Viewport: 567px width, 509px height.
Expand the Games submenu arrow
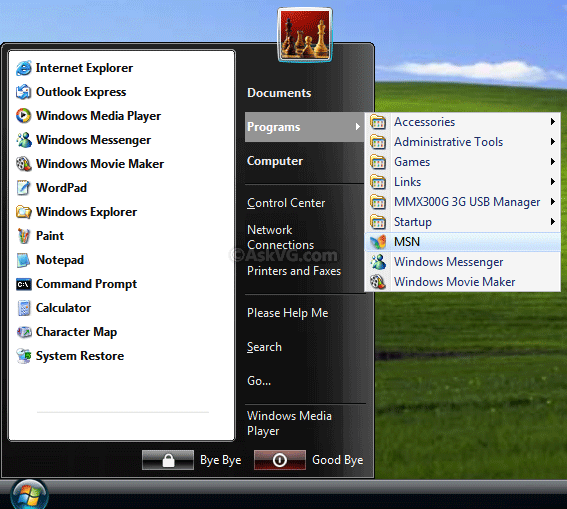tap(553, 162)
